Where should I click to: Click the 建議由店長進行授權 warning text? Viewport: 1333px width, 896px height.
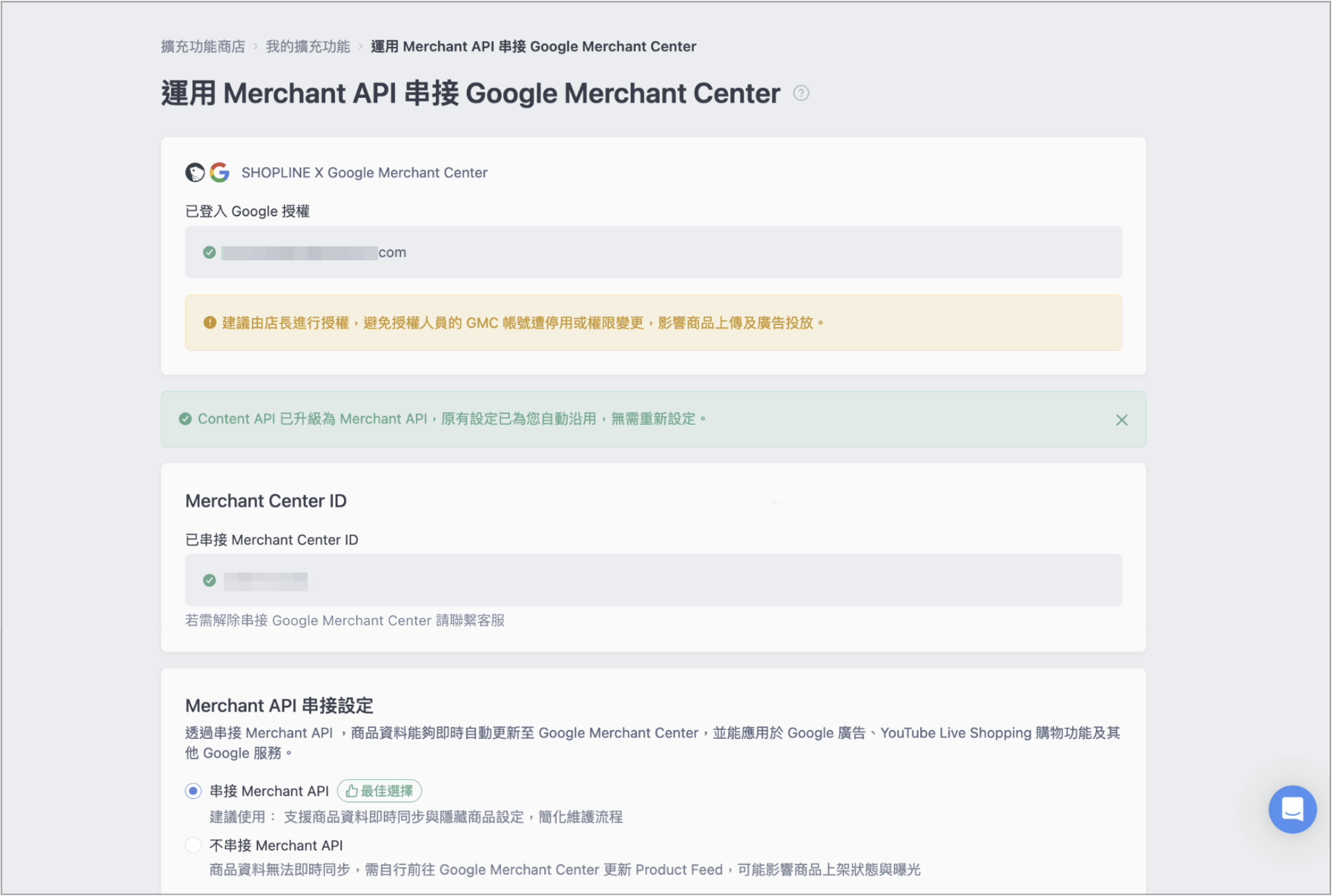pos(522,322)
